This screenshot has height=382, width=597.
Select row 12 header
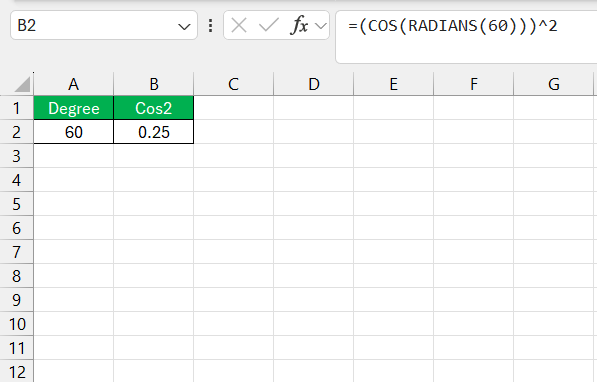pos(16,371)
